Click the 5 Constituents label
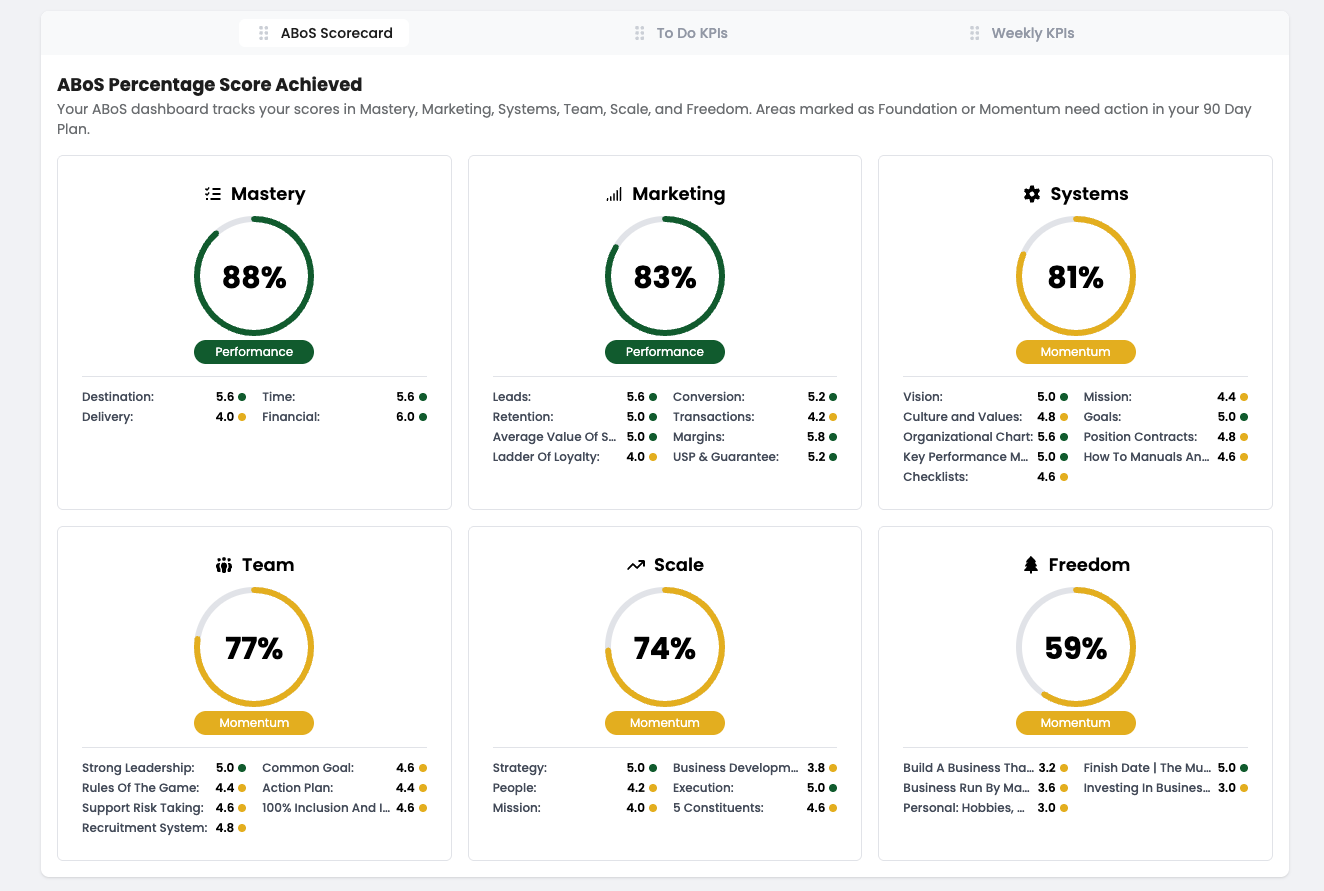The width and height of the screenshot is (1324, 891). pos(718,808)
